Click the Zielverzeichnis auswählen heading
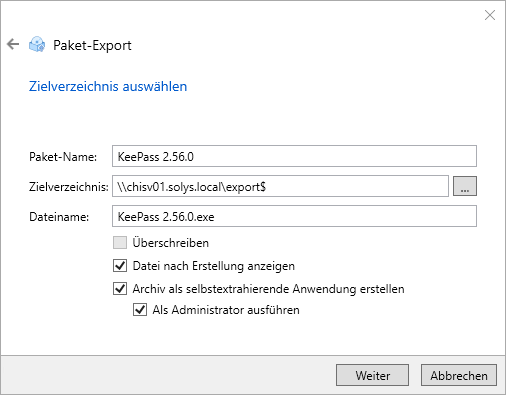Viewport: 506px width, 395px height. click(108, 86)
